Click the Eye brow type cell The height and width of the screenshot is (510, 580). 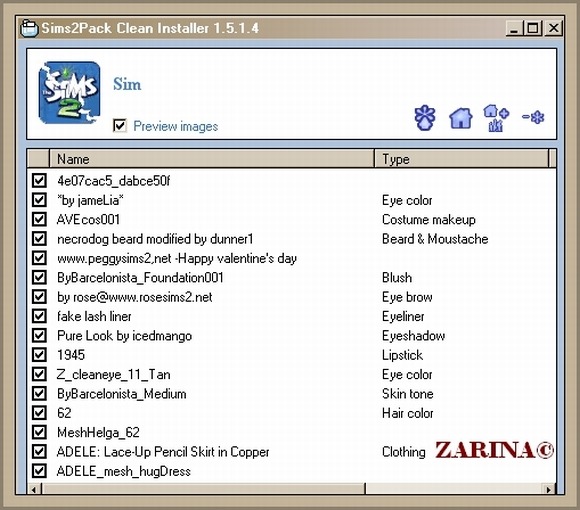click(407, 297)
